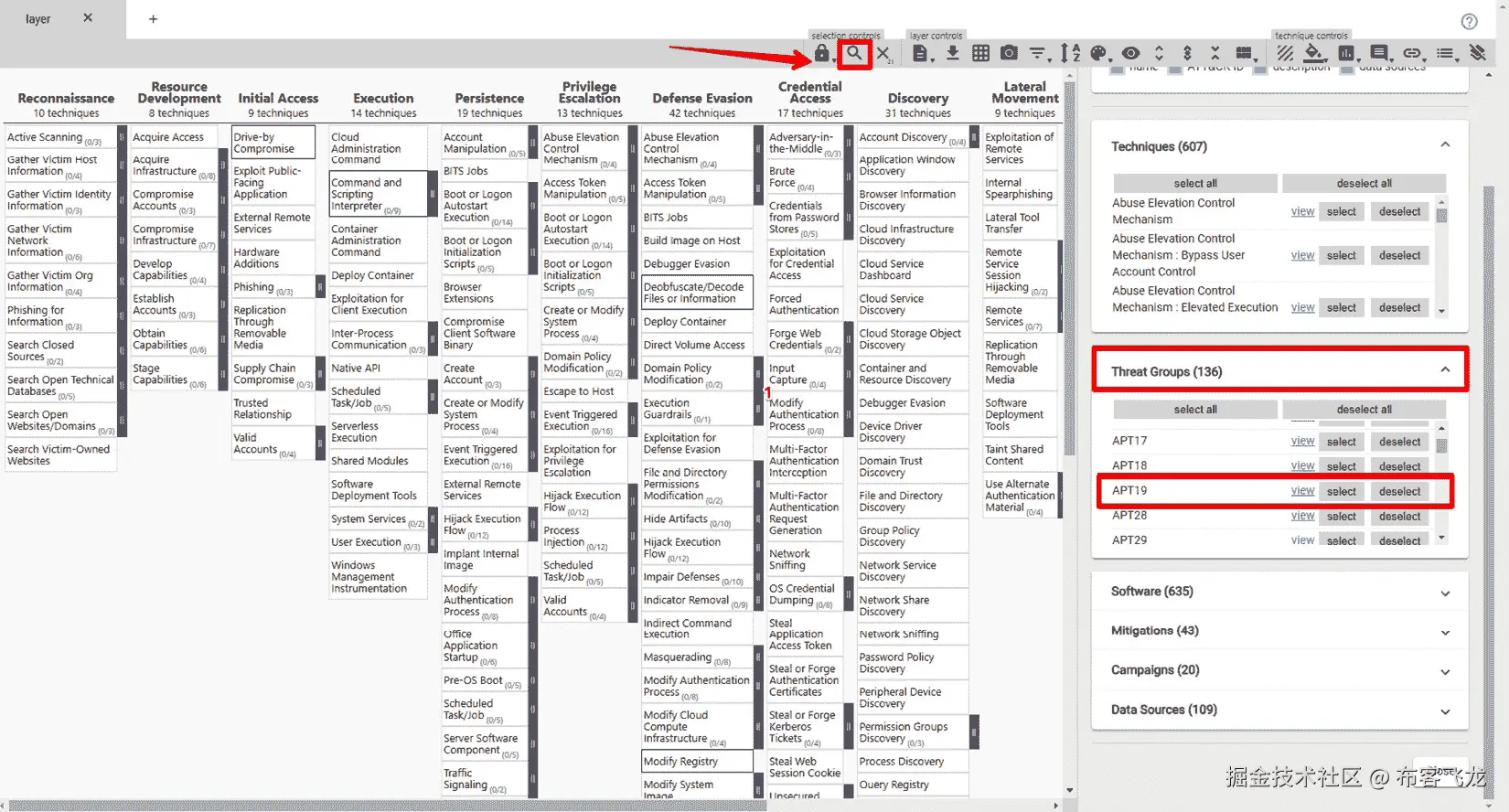
Task: Click select all under Threat Groups
Action: point(1195,409)
